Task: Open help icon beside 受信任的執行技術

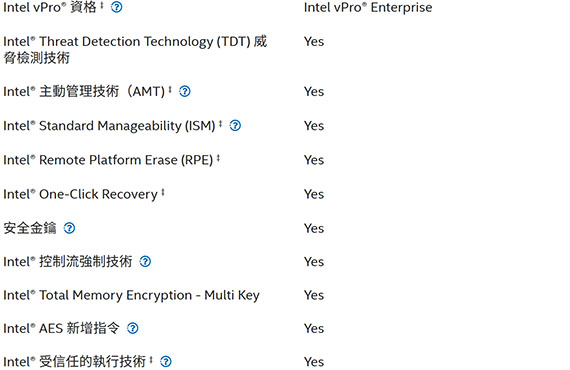Action: click(166, 362)
